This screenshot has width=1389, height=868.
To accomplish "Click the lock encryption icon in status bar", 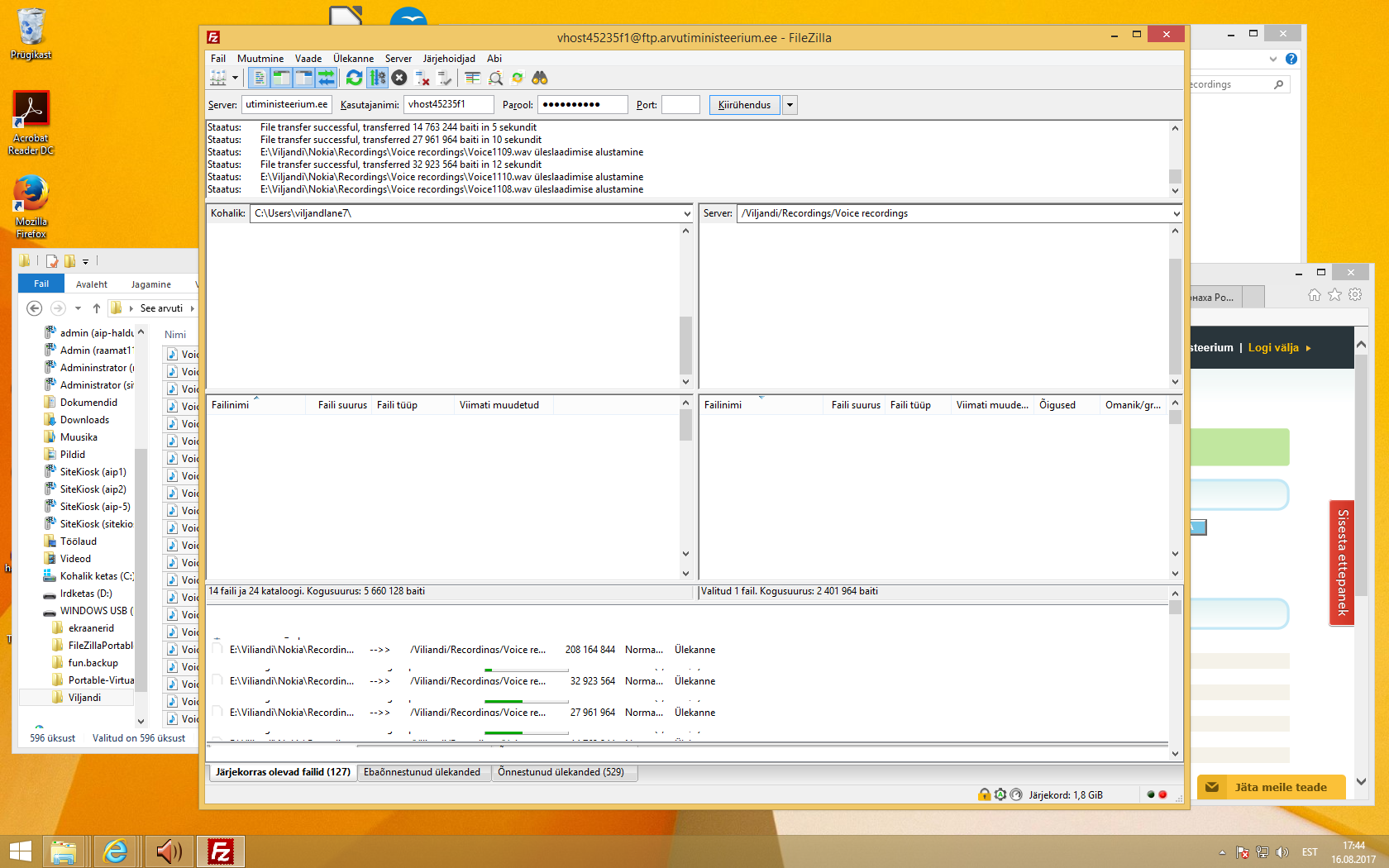I will [984, 794].
